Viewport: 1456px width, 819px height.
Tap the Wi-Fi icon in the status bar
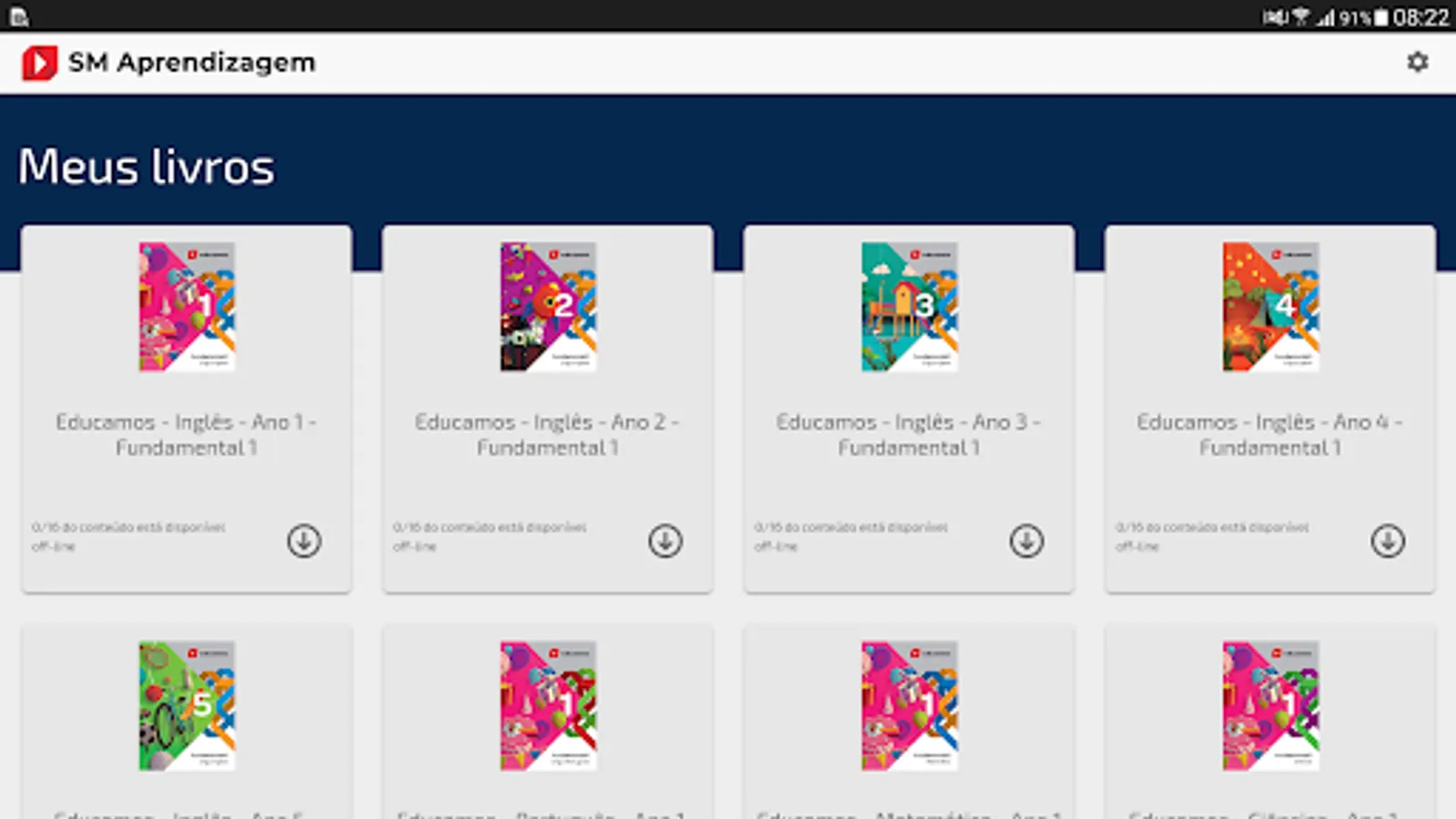[1301, 17]
